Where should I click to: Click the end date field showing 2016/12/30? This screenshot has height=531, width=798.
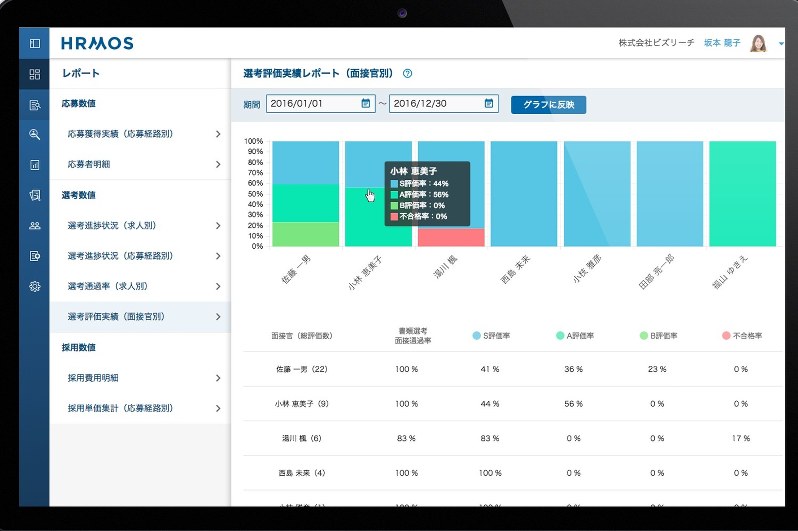[433, 103]
